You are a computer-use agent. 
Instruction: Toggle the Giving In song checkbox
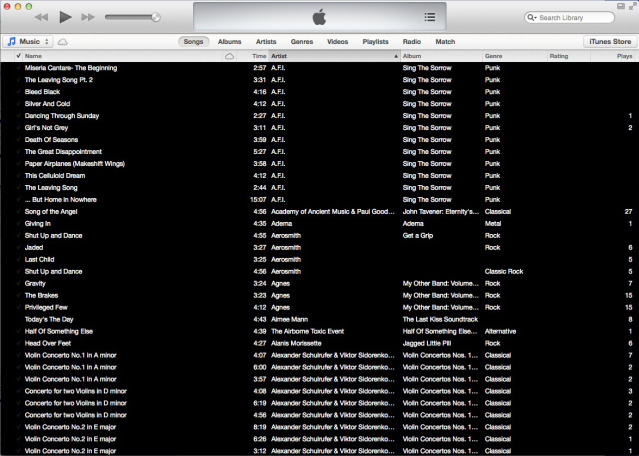point(18,223)
